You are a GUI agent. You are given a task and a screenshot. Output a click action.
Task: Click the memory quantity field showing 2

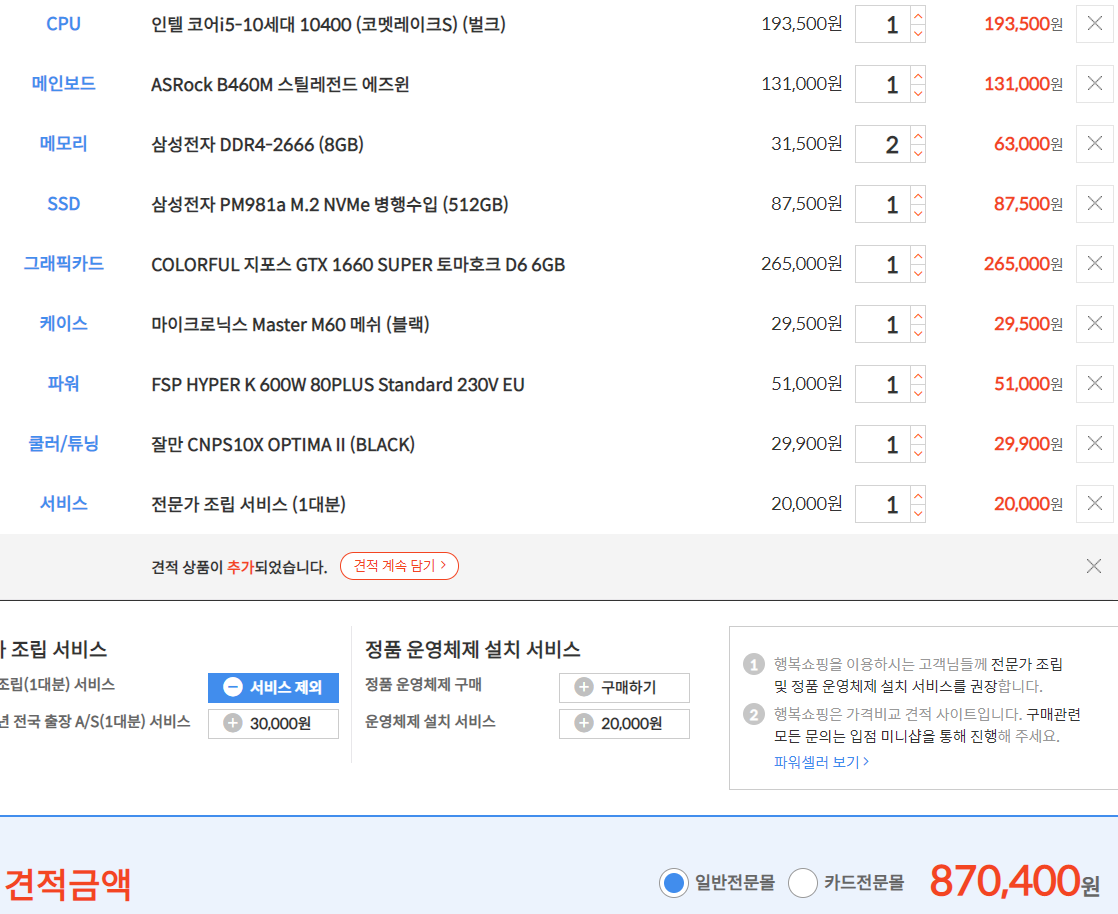(883, 144)
